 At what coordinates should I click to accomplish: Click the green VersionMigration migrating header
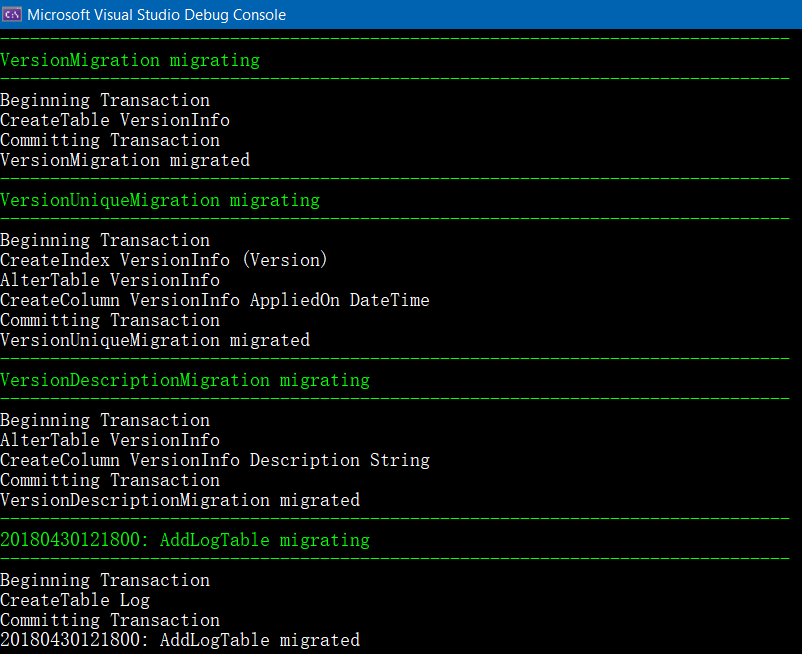click(130, 60)
